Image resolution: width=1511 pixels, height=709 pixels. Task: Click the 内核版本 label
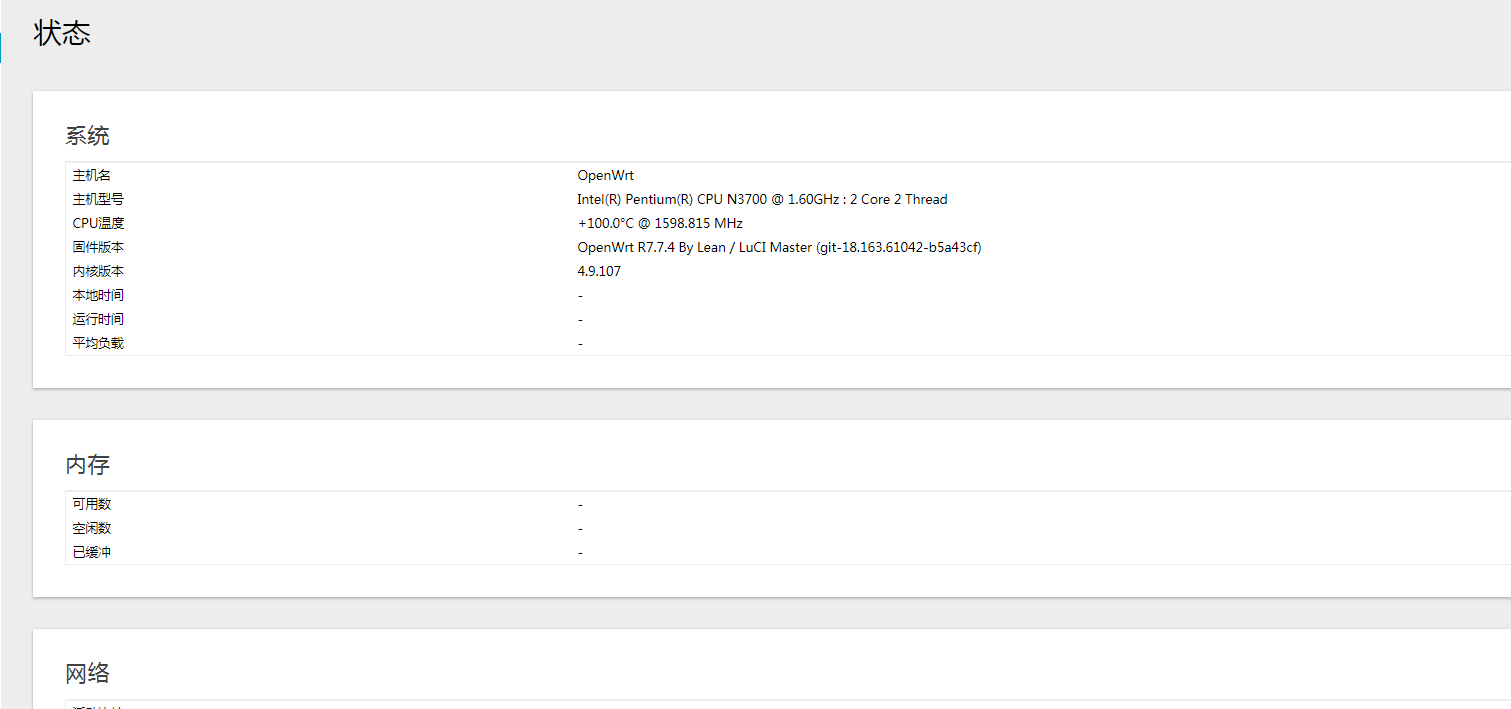click(98, 271)
